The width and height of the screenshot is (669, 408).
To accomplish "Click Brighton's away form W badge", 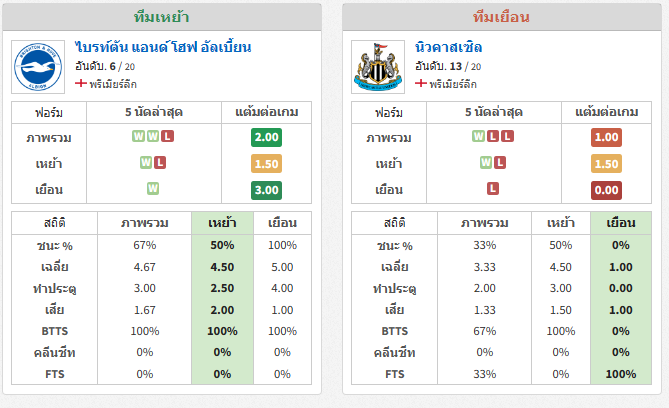I will [x=153, y=188].
